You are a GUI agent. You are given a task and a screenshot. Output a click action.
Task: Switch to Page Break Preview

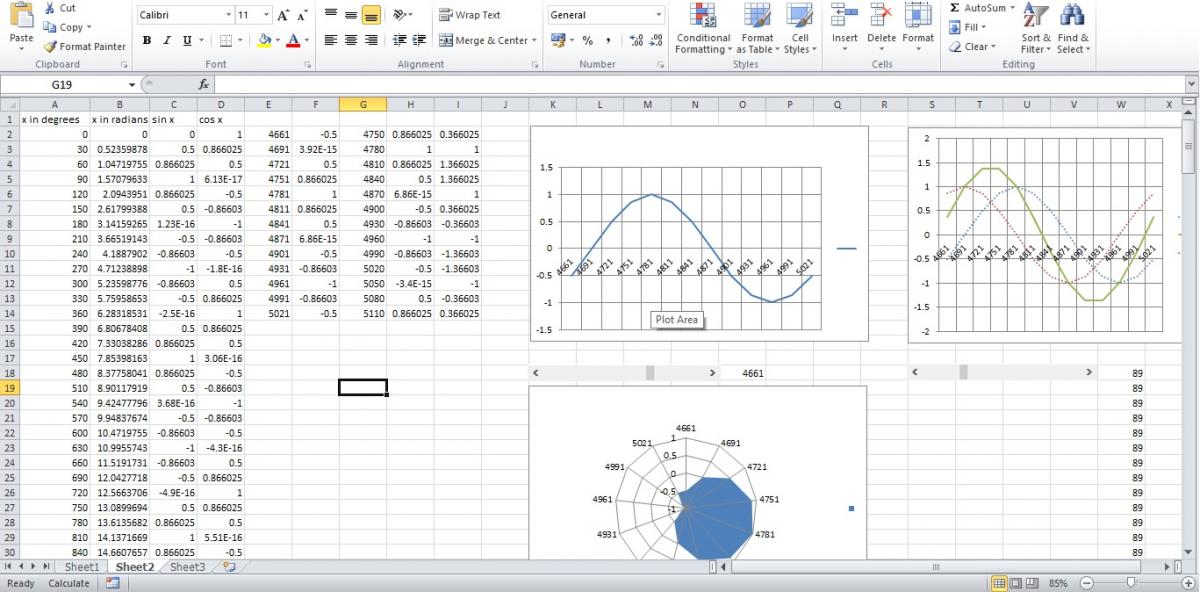[x=1033, y=583]
